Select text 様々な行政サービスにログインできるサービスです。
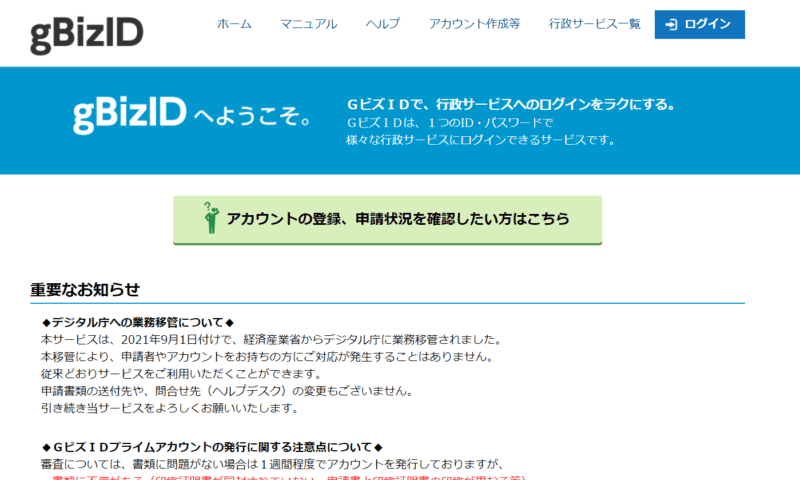Viewport: 800px width, 480px height. 480,140
